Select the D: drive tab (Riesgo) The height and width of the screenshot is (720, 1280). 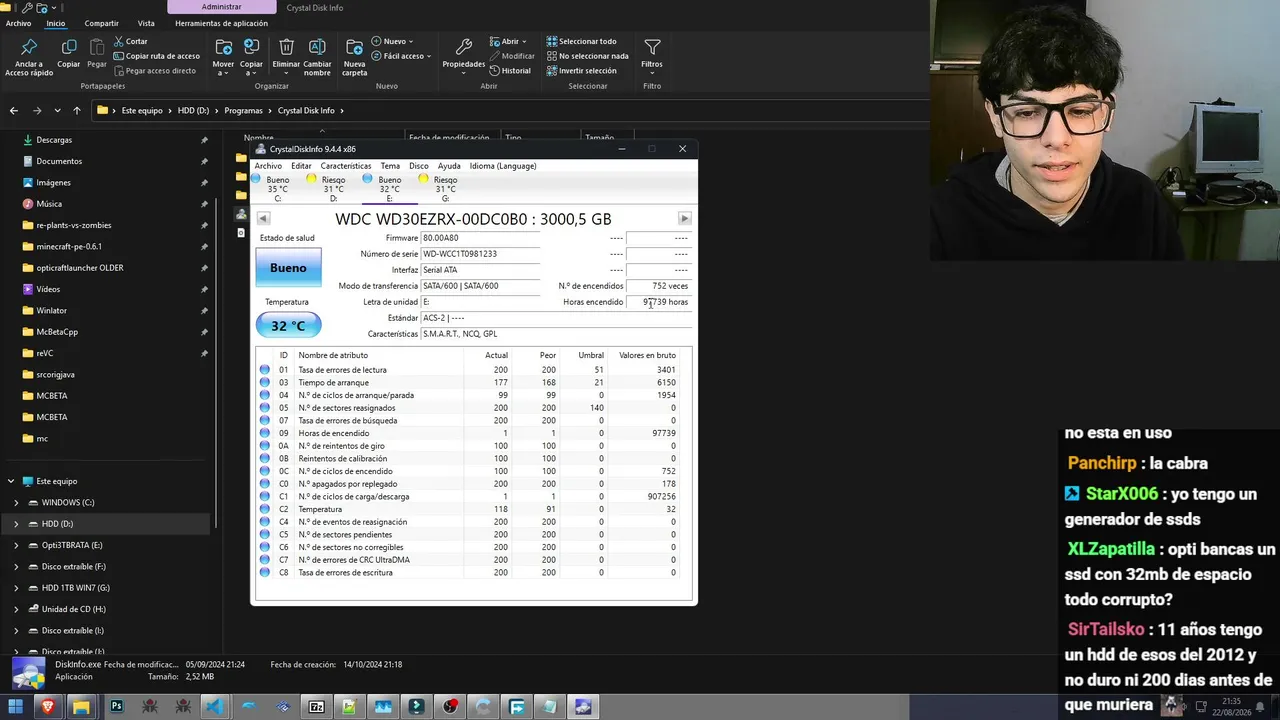point(334,188)
